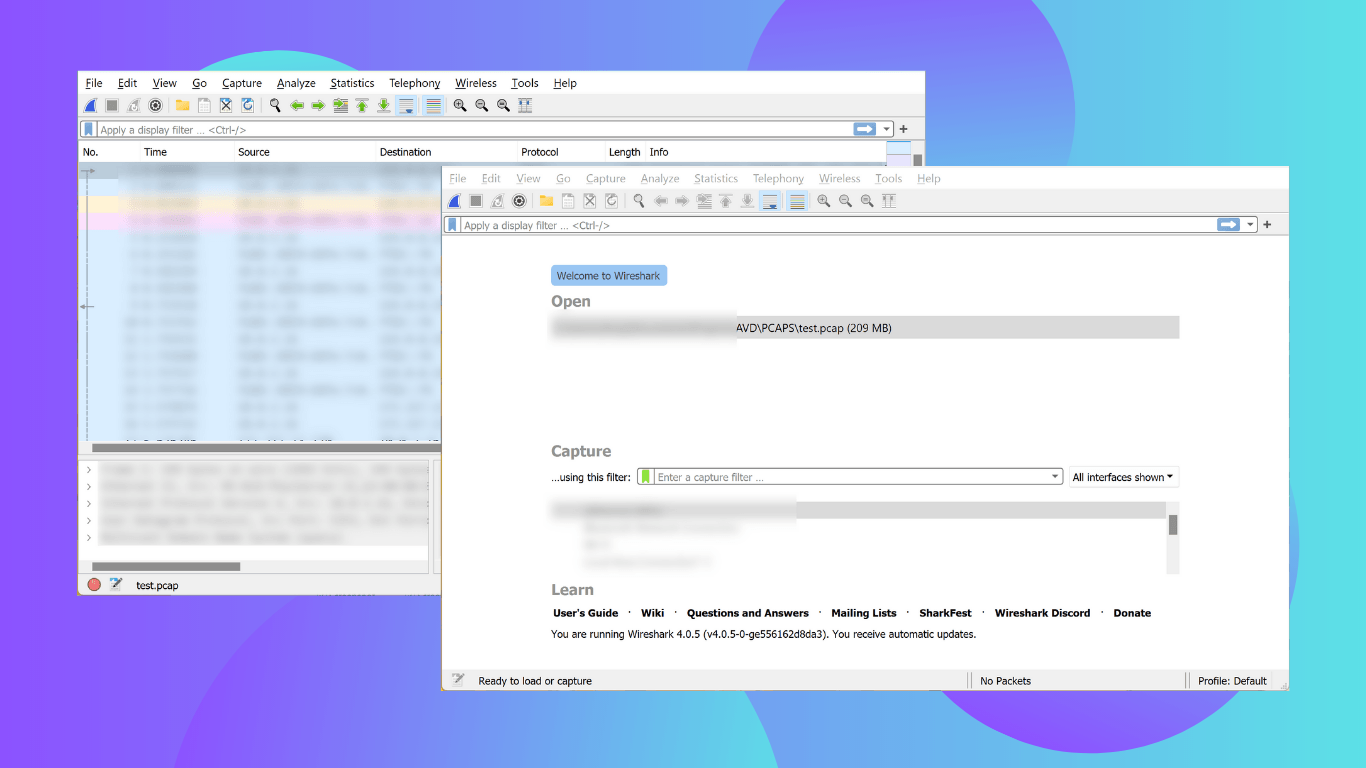Click display filter bookmark in front window
The image size is (1366, 768).
(452, 225)
